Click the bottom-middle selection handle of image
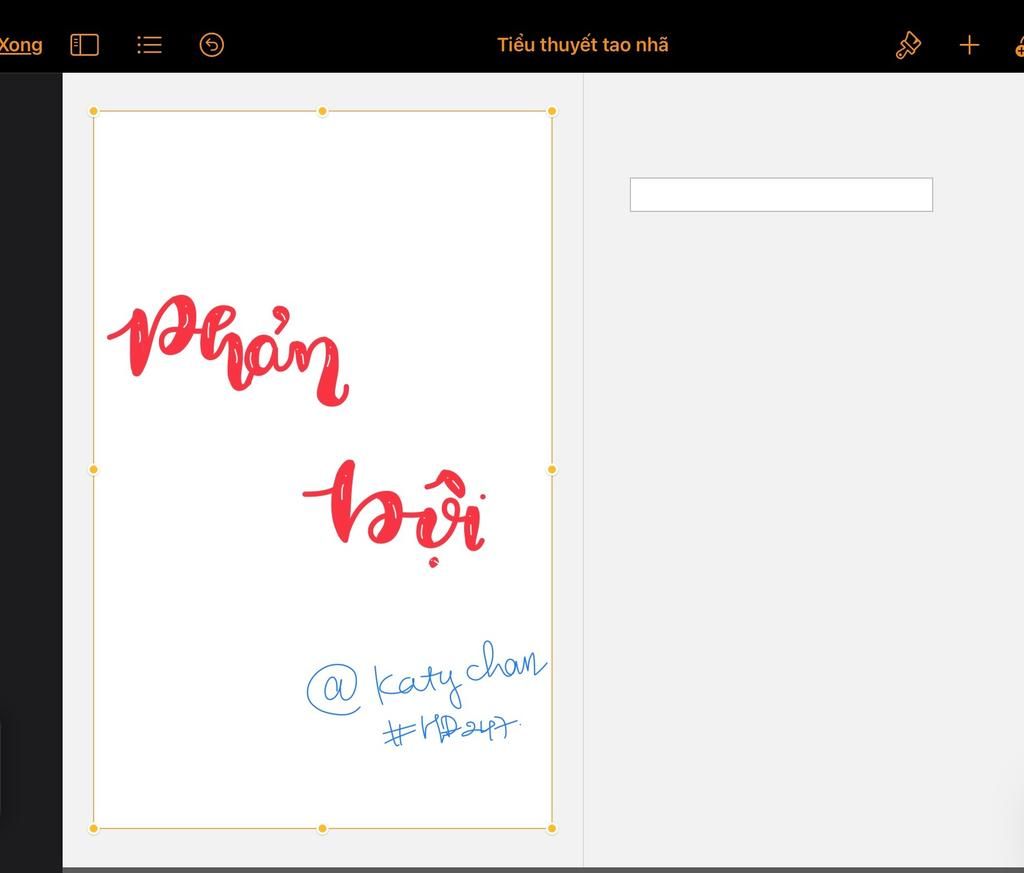Screen dimensions: 1024x873 click(322, 829)
